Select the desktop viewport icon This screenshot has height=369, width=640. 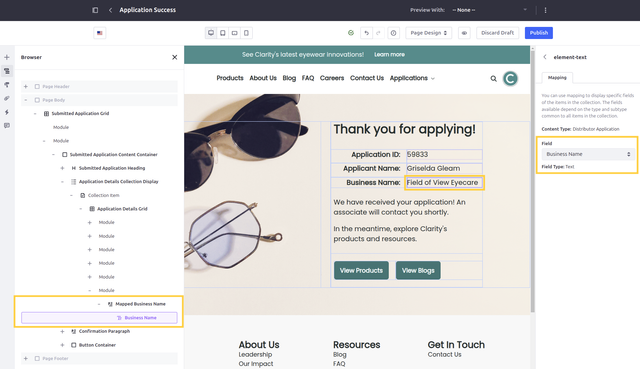[x=211, y=33]
